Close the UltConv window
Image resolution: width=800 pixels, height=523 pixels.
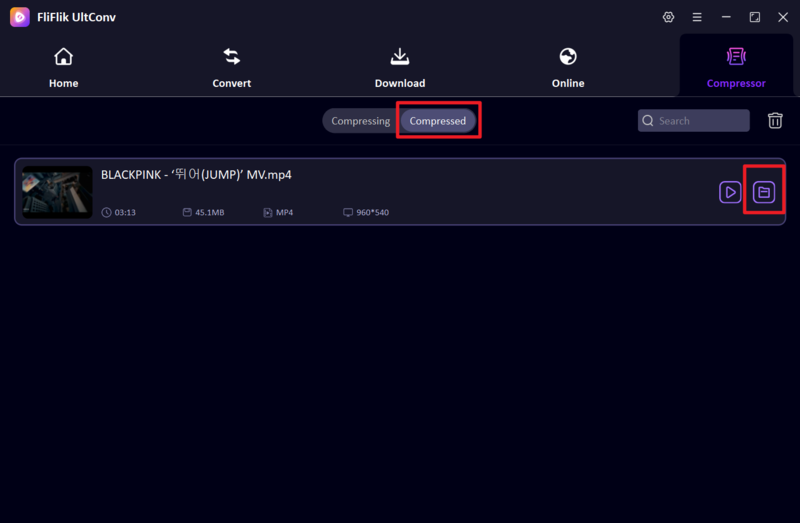(x=783, y=17)
